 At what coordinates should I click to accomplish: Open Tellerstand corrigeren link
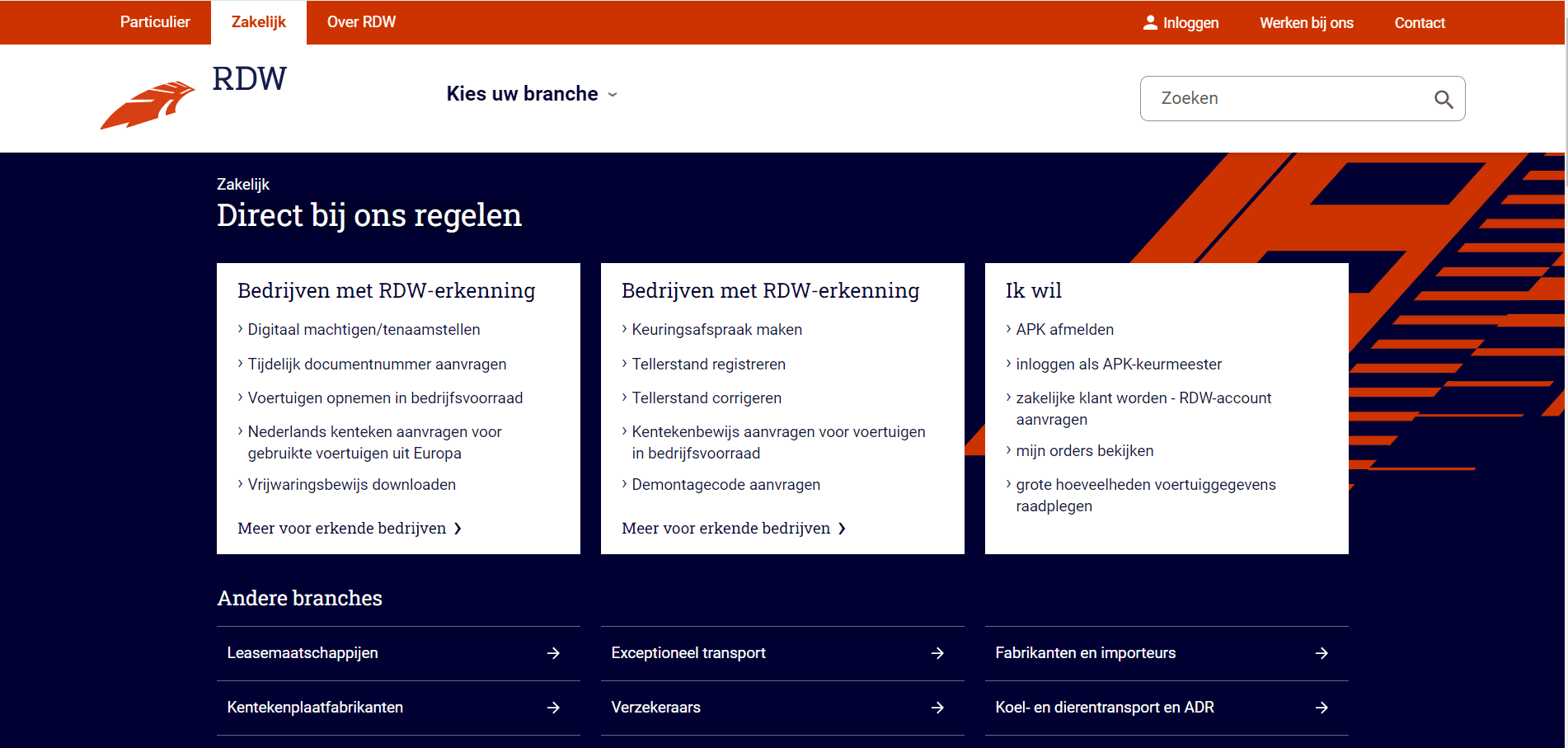click(707, 398)
